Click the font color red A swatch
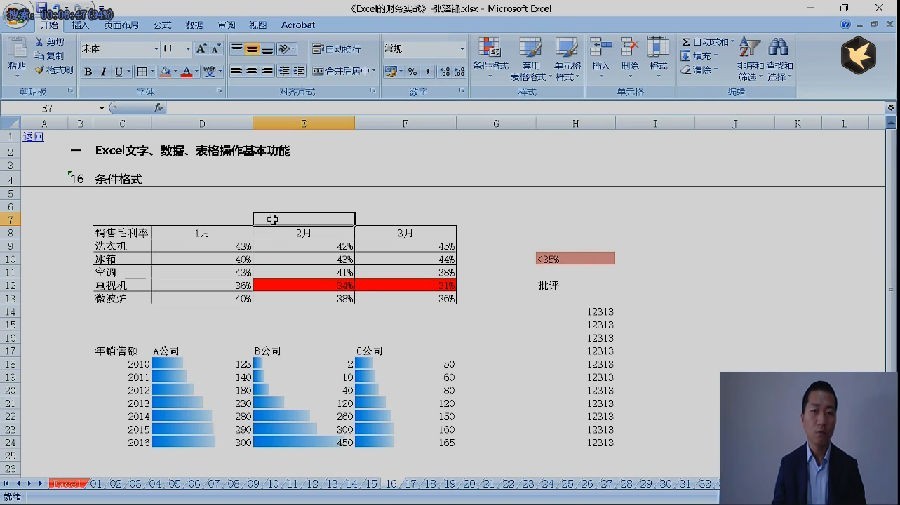Screen dimensions: 900x505 pos(186,72)
